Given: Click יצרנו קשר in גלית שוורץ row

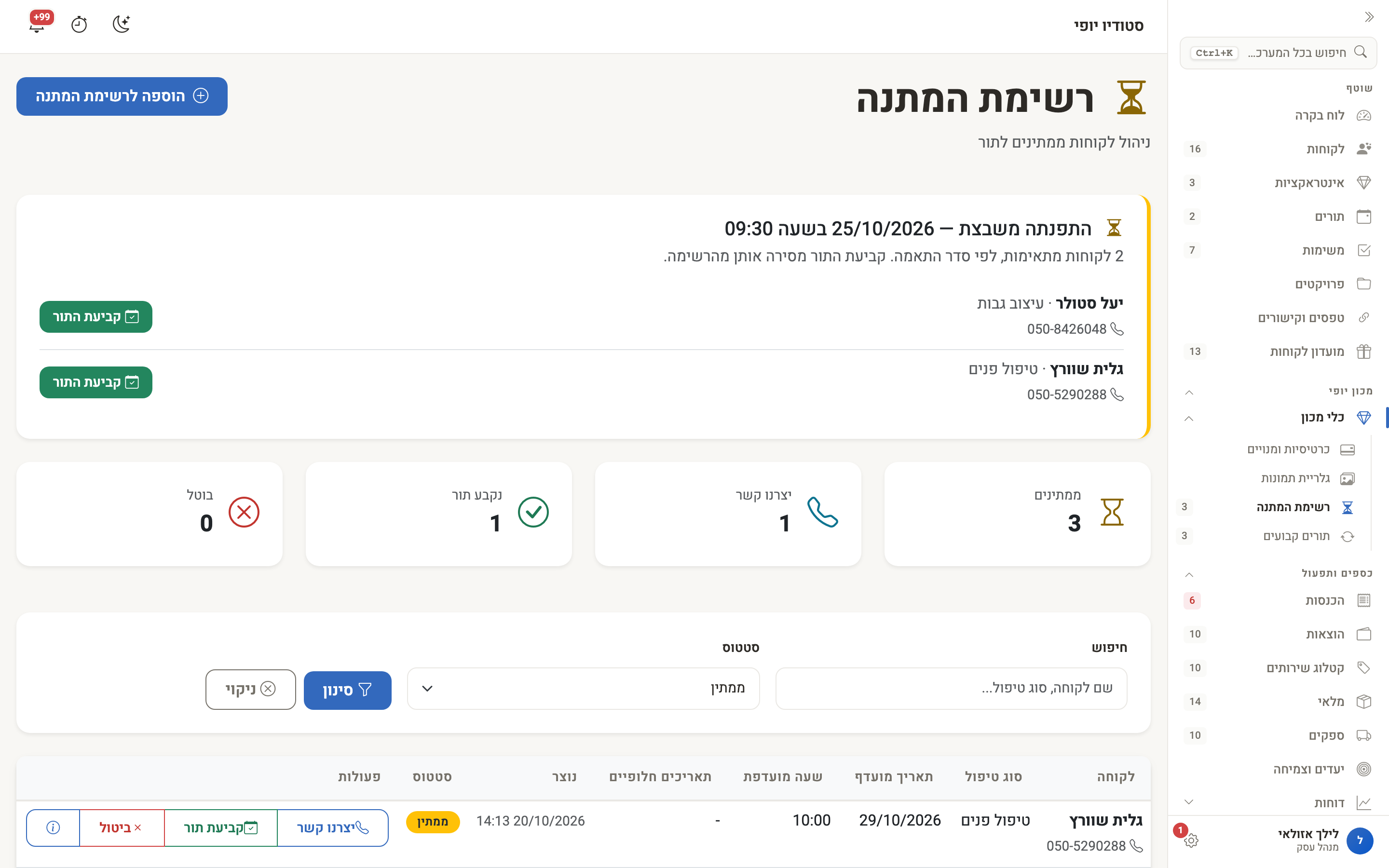Looking at the screenshot, I should [x=333, y=828].
